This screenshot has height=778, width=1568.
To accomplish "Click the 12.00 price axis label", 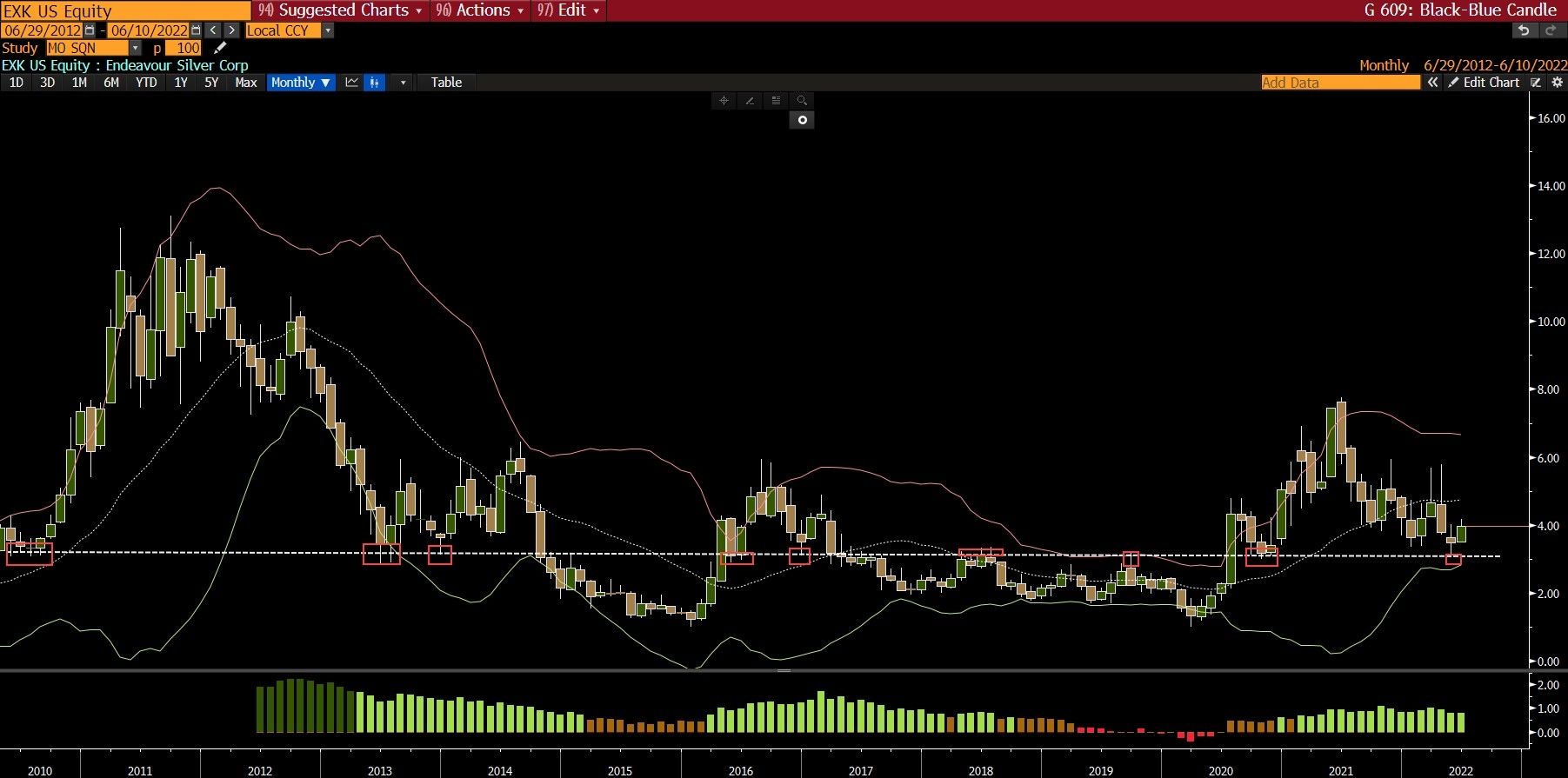I will tap(1551, 254).
